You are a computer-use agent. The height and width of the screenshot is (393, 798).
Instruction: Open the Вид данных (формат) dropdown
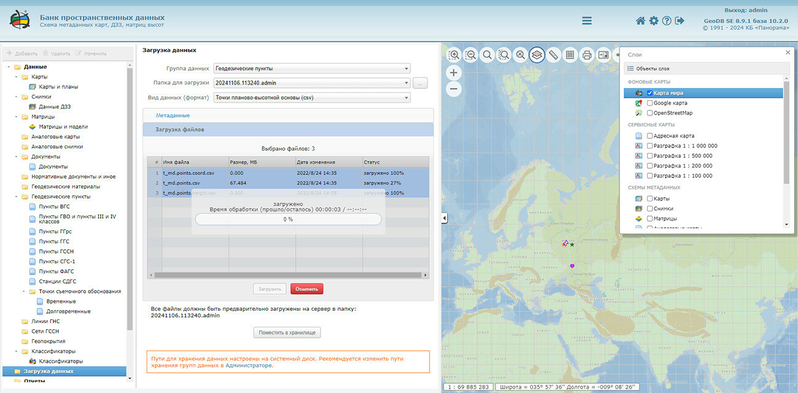pos(311,97)
